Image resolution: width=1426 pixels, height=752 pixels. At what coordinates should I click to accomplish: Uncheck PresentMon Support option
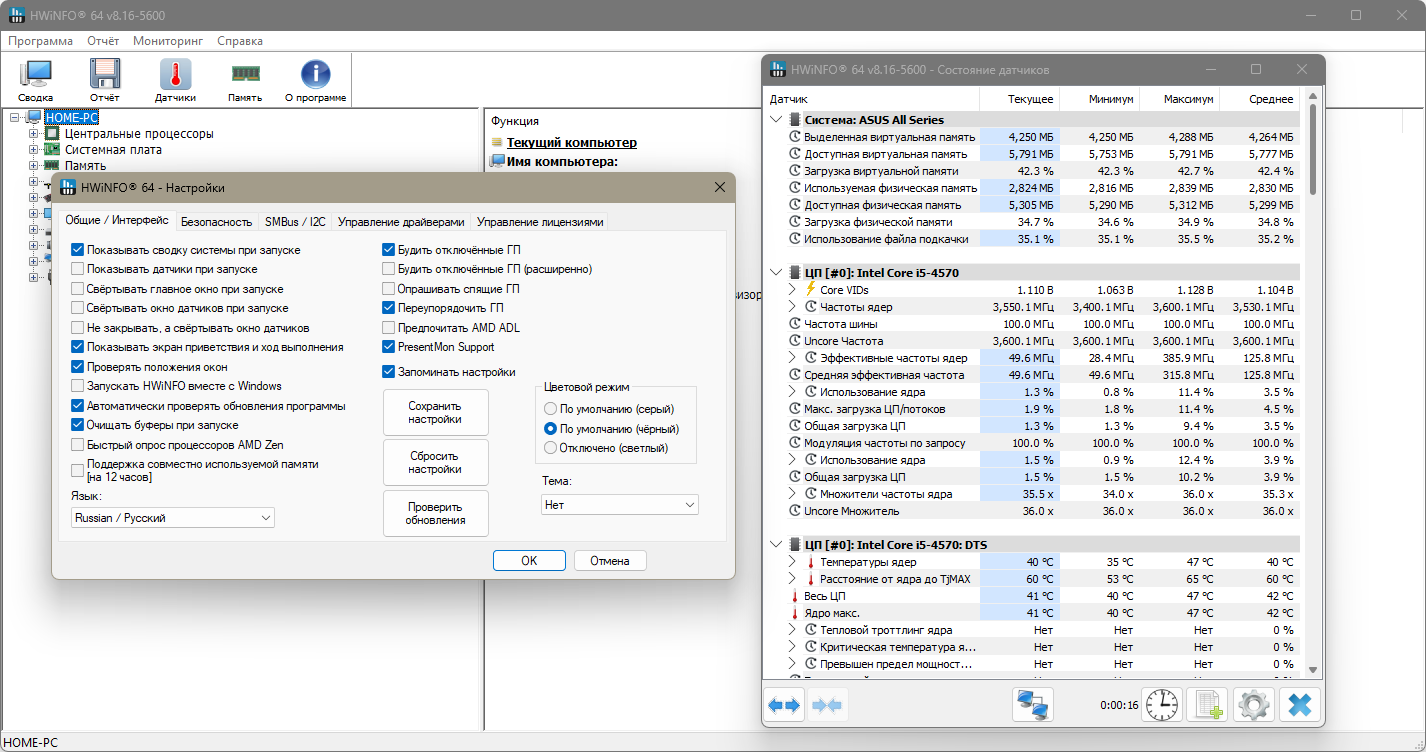point(389,347)
